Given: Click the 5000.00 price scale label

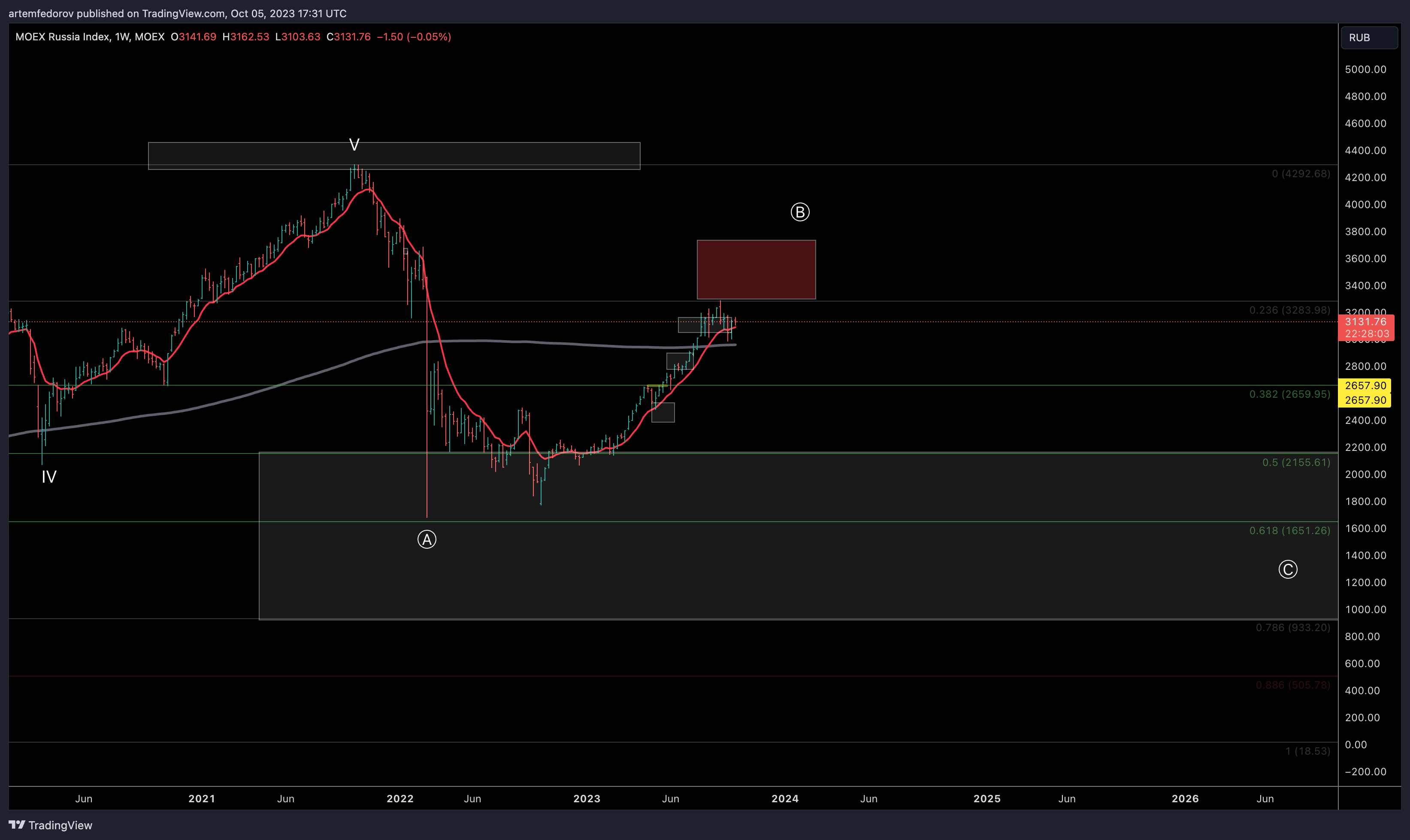Looking at the screenshot, I should pos(1365,69).
